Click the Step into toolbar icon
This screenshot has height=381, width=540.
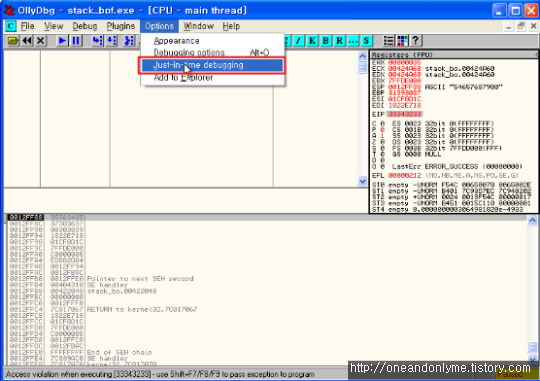(97, 41)
